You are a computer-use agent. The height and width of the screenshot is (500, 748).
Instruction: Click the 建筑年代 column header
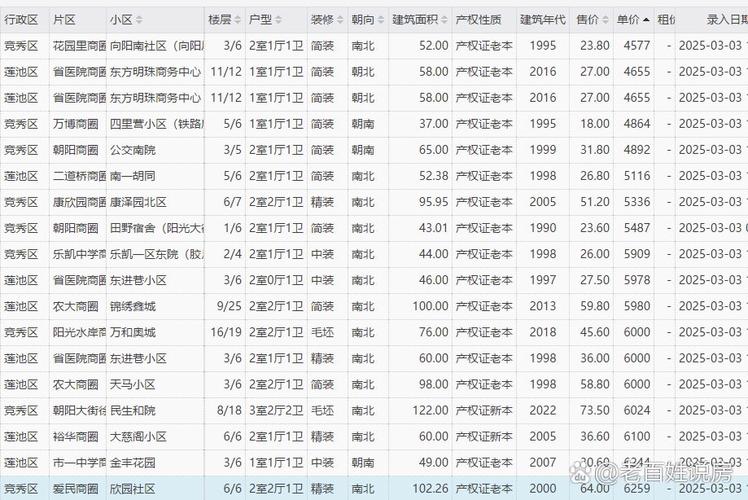click(542, 20)
